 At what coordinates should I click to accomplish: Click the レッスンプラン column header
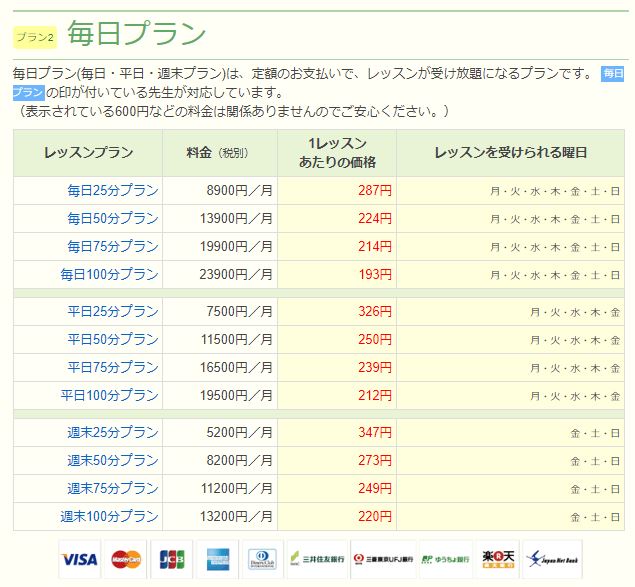tap(88, 153)
